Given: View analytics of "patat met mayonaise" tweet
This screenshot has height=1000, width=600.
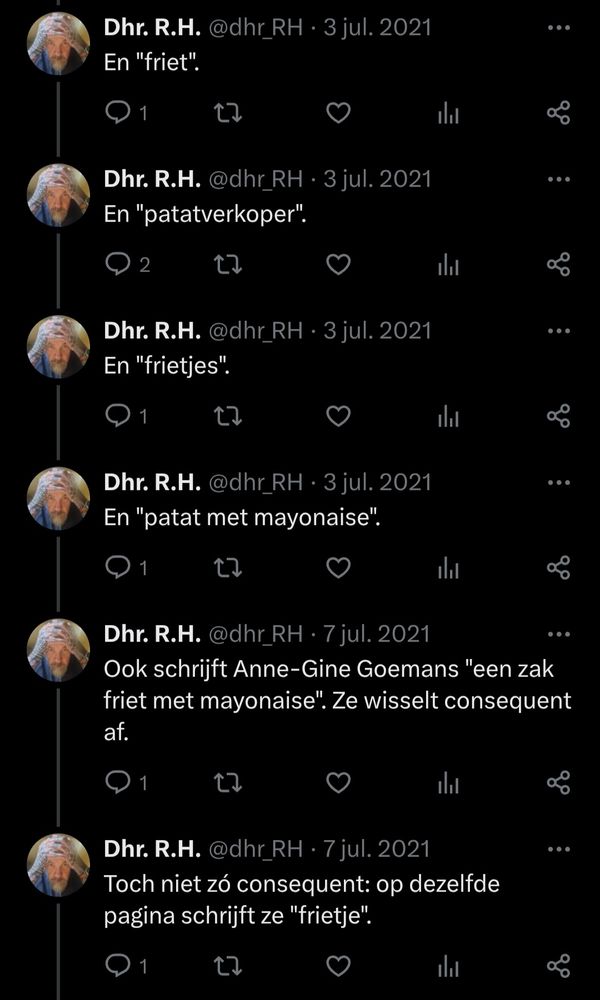Looking at the screenshot, I should tap(448, 568).
